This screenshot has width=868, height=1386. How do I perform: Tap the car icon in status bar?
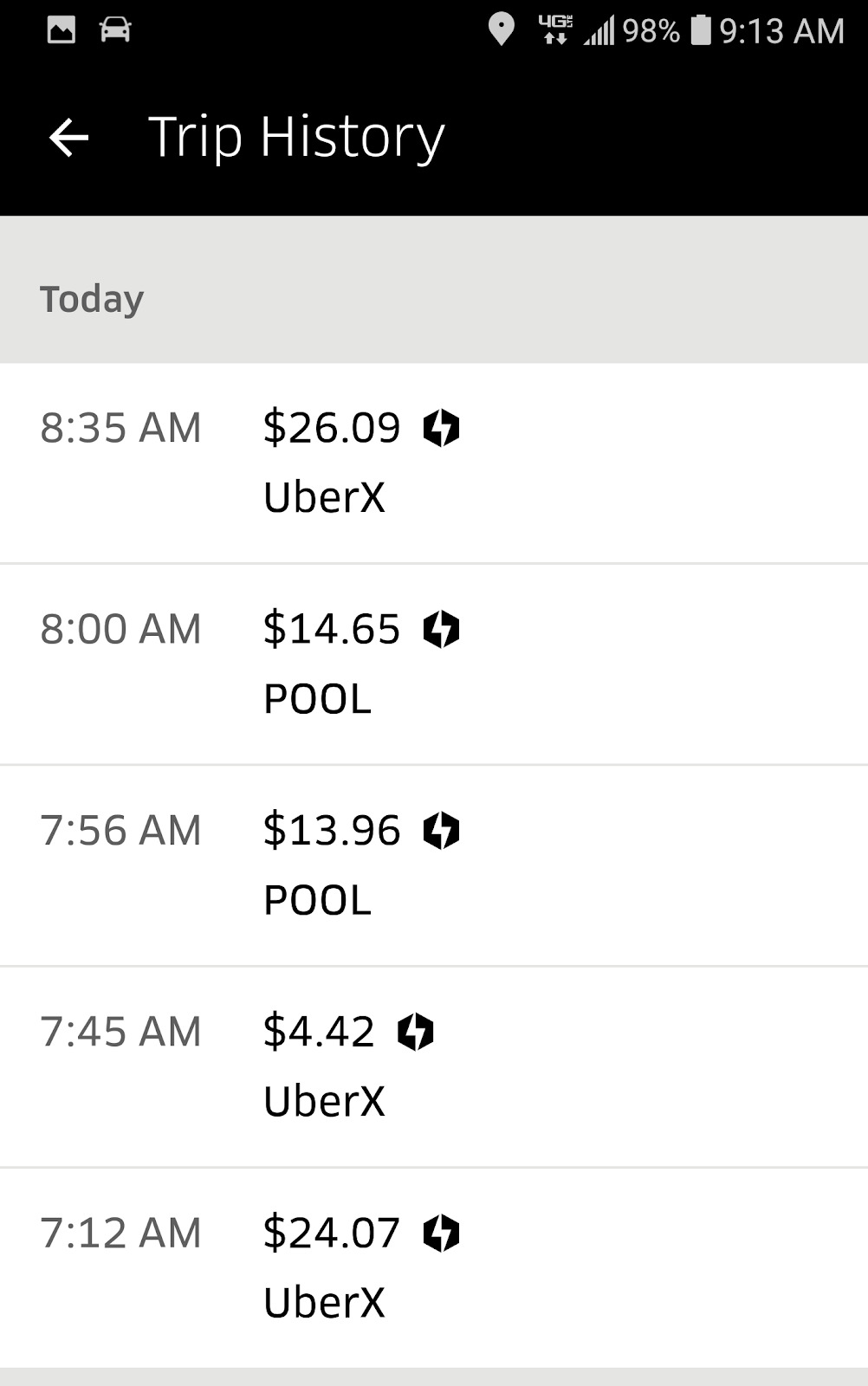pos(115,30)
